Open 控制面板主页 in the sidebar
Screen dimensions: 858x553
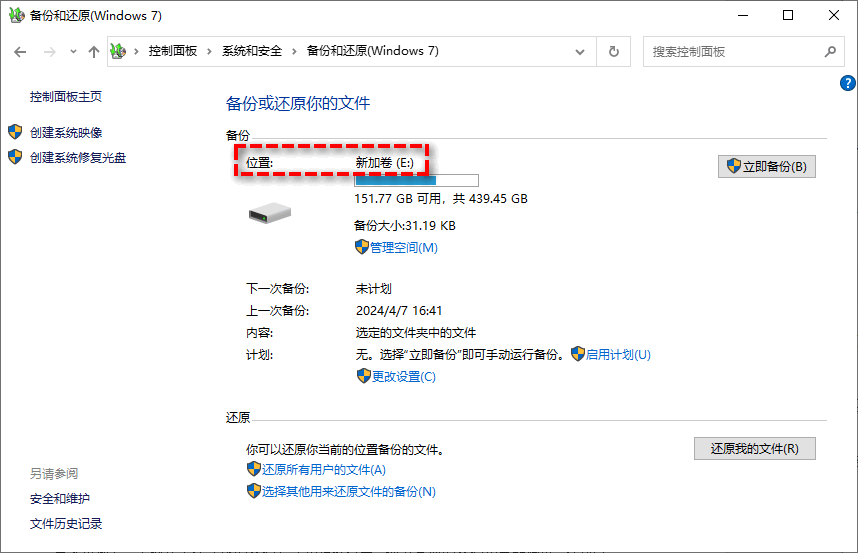pyautogui.click(x=66, y=97)
